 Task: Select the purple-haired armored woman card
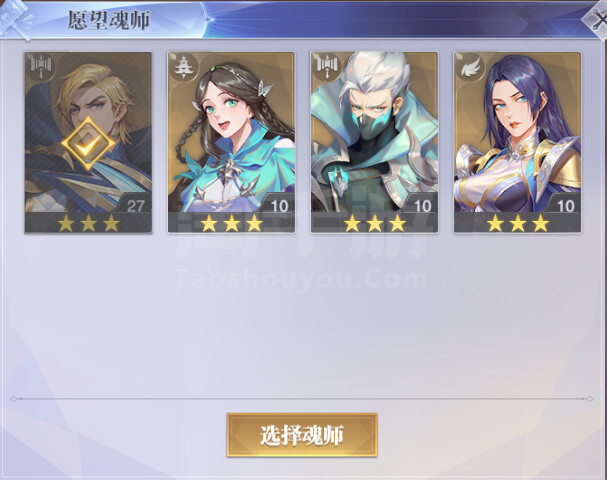tap(517, 142)
